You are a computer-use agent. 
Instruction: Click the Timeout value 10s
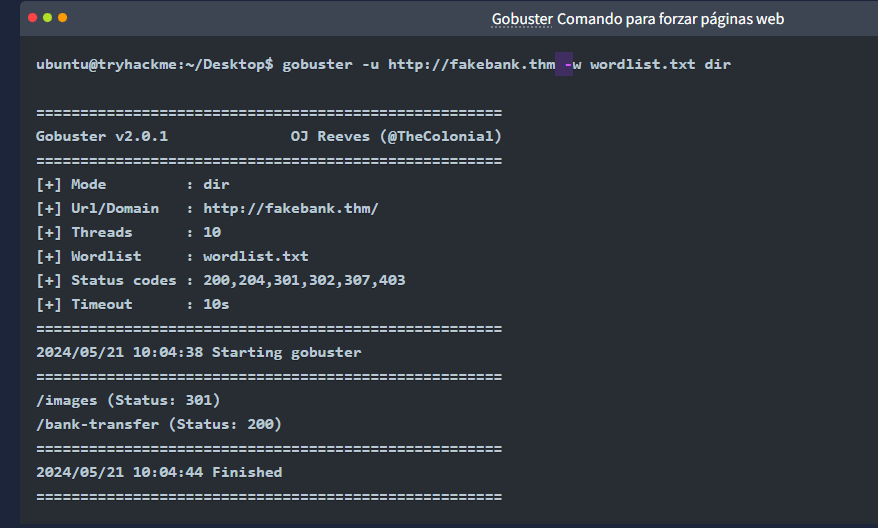click(x=216, y=304)
